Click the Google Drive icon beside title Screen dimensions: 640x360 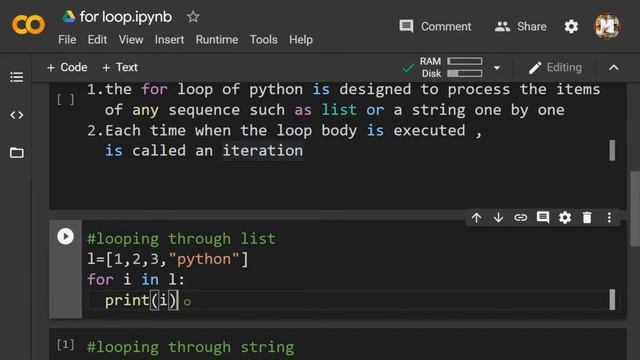(x=68, y=16)
